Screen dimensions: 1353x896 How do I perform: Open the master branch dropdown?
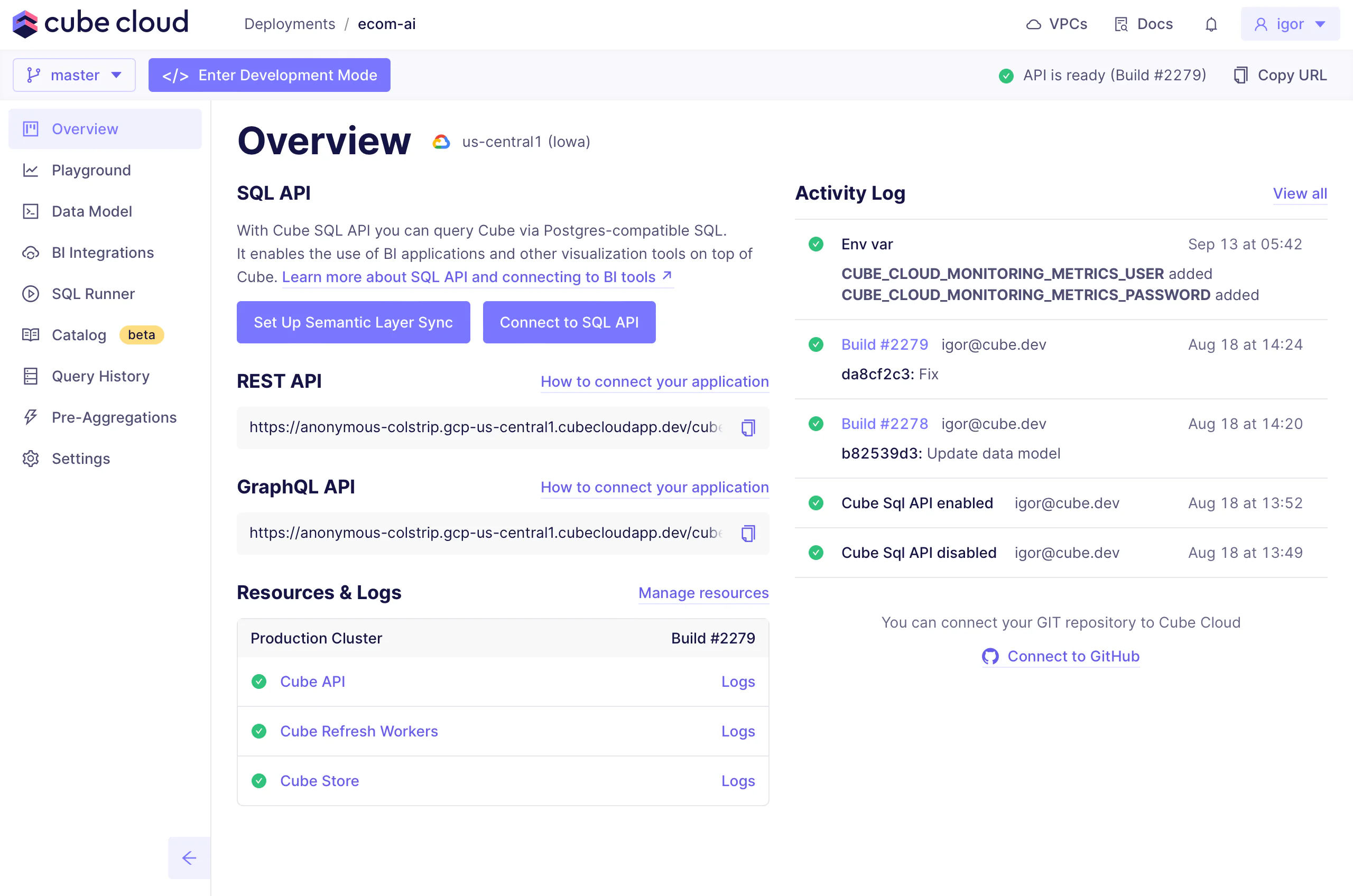click(x=75, y=75)
